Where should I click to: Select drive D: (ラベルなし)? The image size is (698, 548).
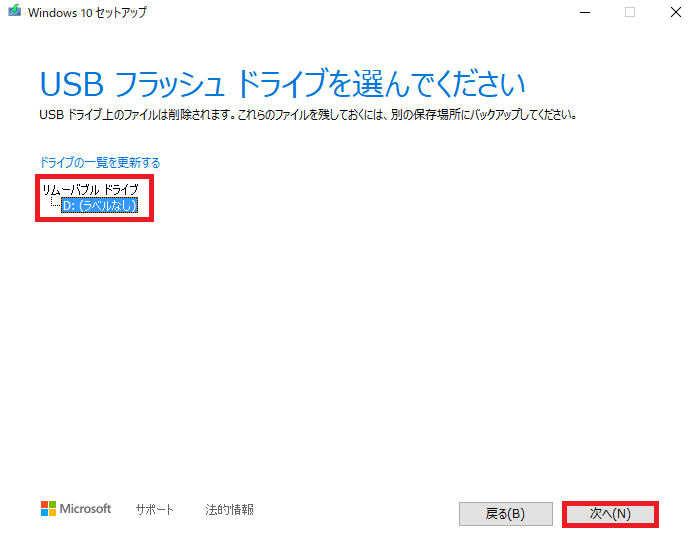pos(99,206)
